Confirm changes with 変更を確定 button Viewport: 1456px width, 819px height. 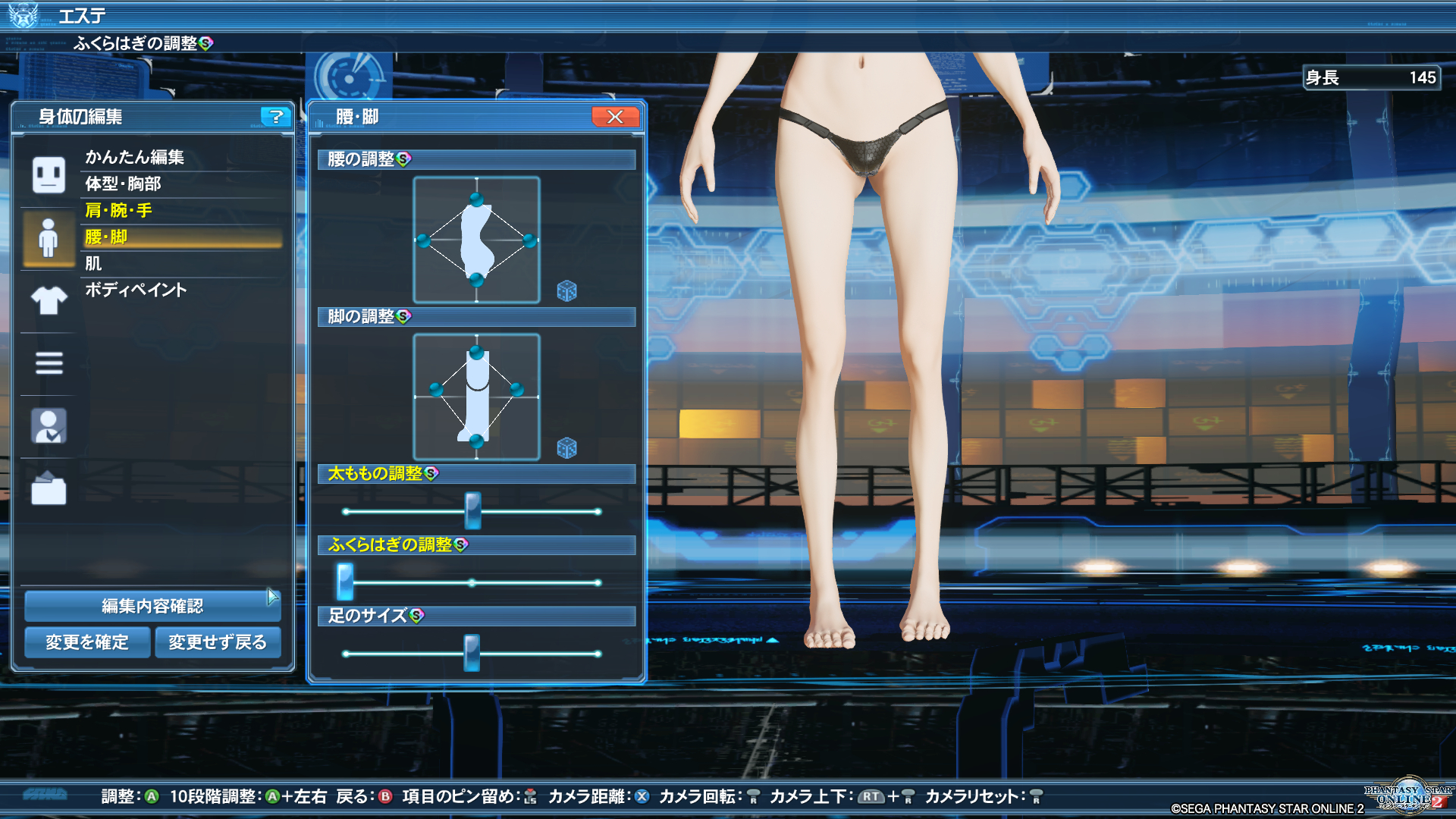(86, 642)
